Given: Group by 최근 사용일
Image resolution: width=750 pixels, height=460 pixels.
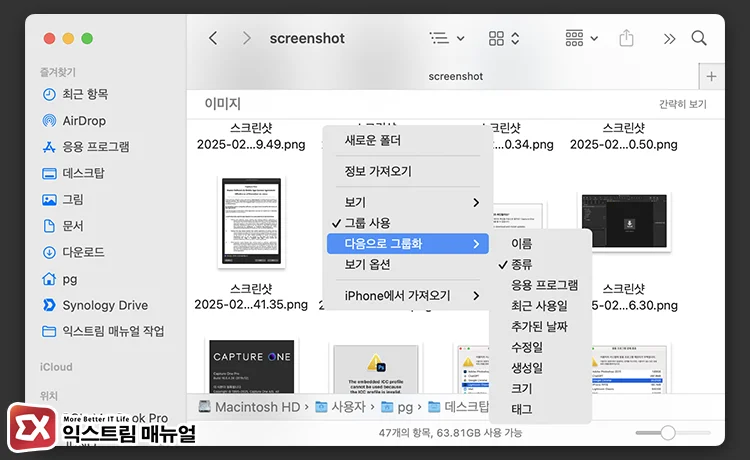Looking at the screenshot, I should pos(540,306).
